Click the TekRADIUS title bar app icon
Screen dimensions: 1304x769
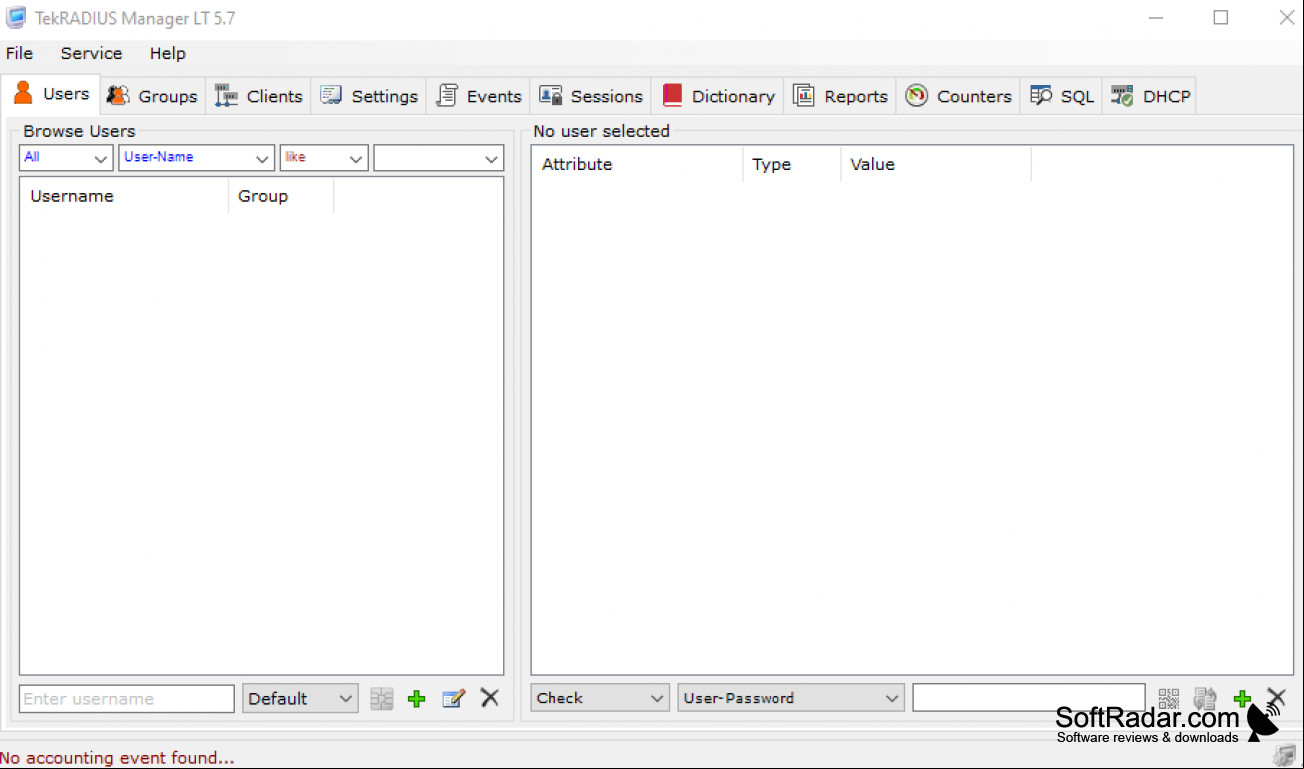pos(16,18)
